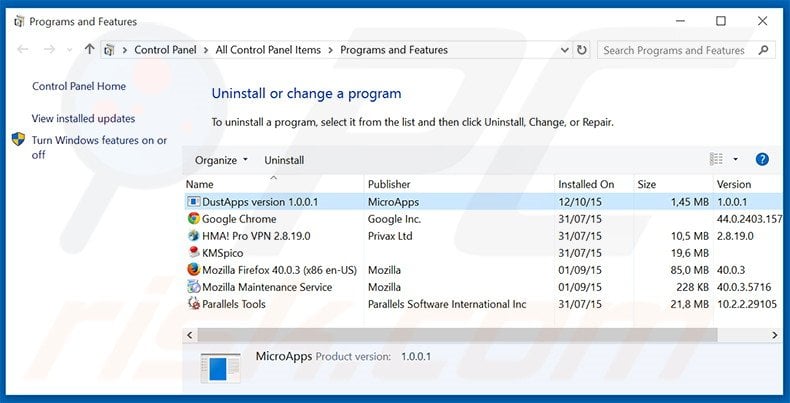Open Turn Windows features on or off

[x=99, y=147]
